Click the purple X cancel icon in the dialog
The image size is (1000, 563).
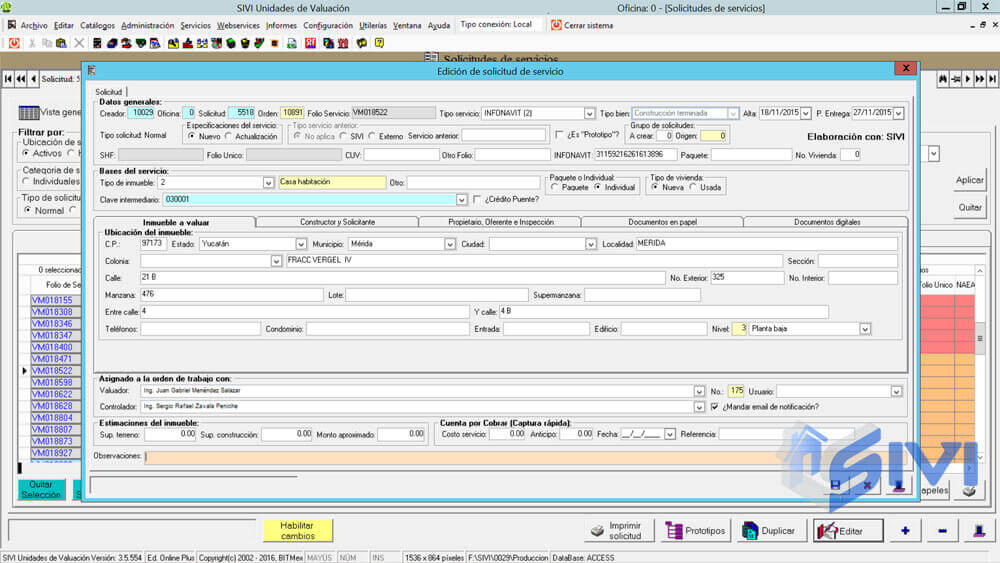coord(867,485)
